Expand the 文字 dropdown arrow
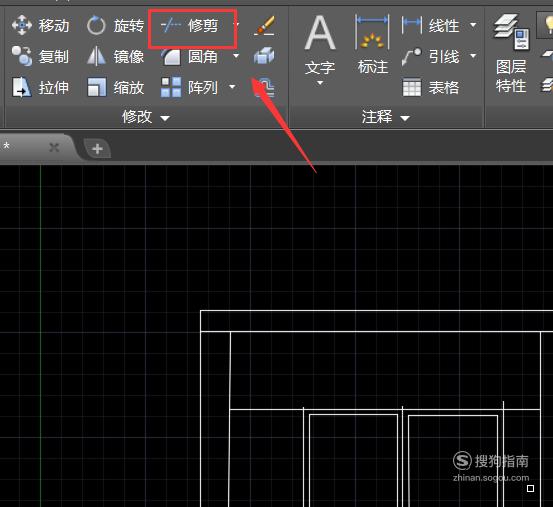 (x=320, y=83)
